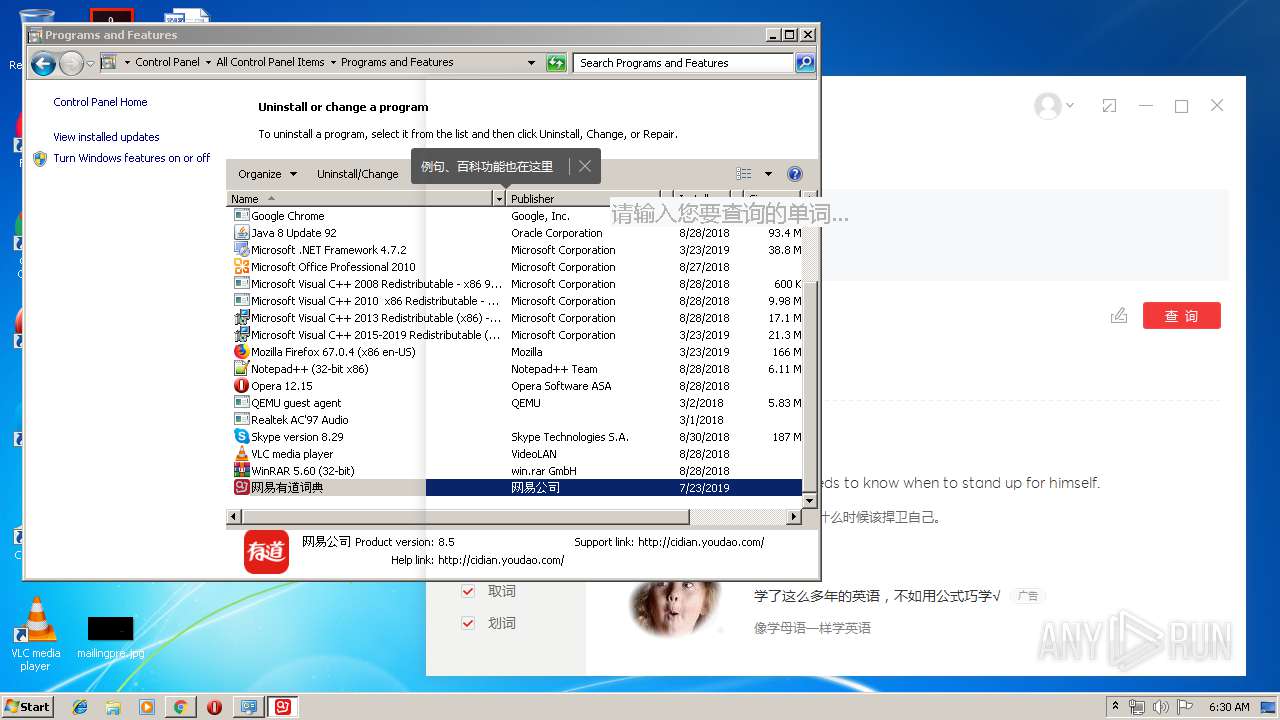
Task: Select WinRAR 5.60 (32-bit) entry
Action: tap(303, 471)
